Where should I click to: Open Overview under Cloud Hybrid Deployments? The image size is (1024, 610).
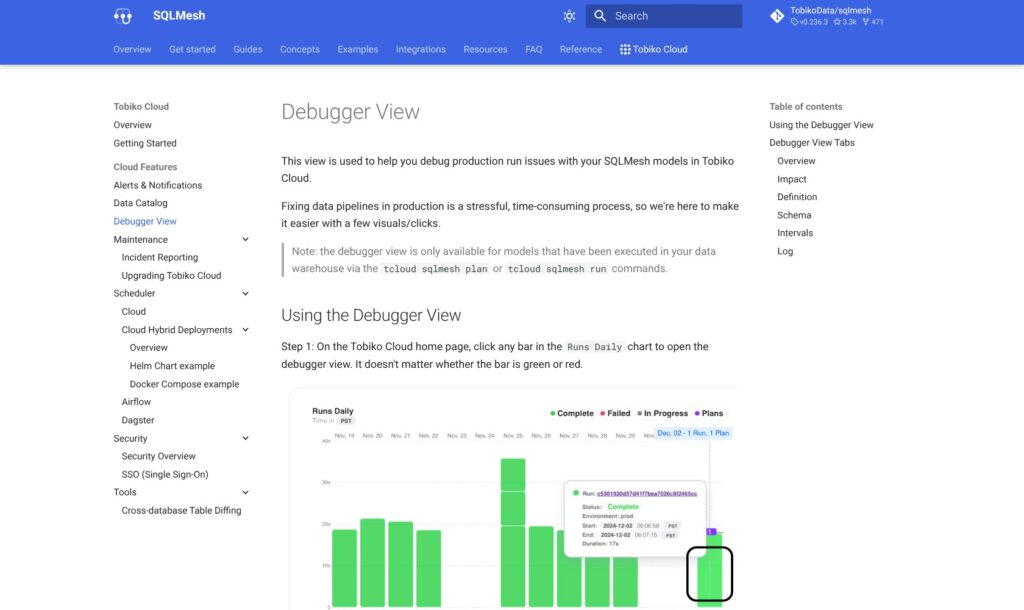tap(148, 347)
